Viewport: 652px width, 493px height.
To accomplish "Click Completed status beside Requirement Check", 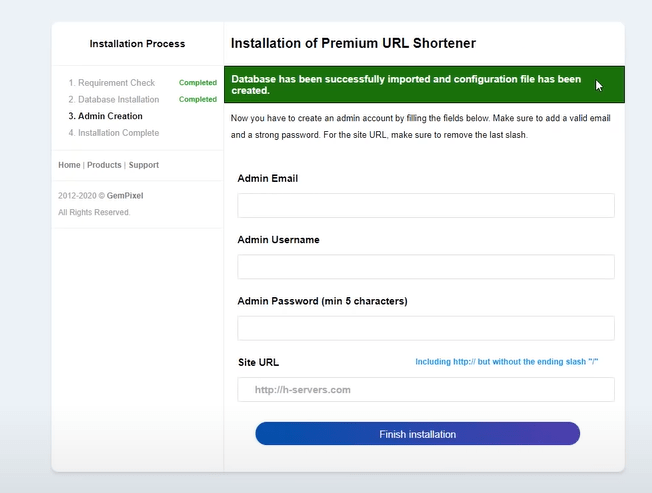I will 198,83.
